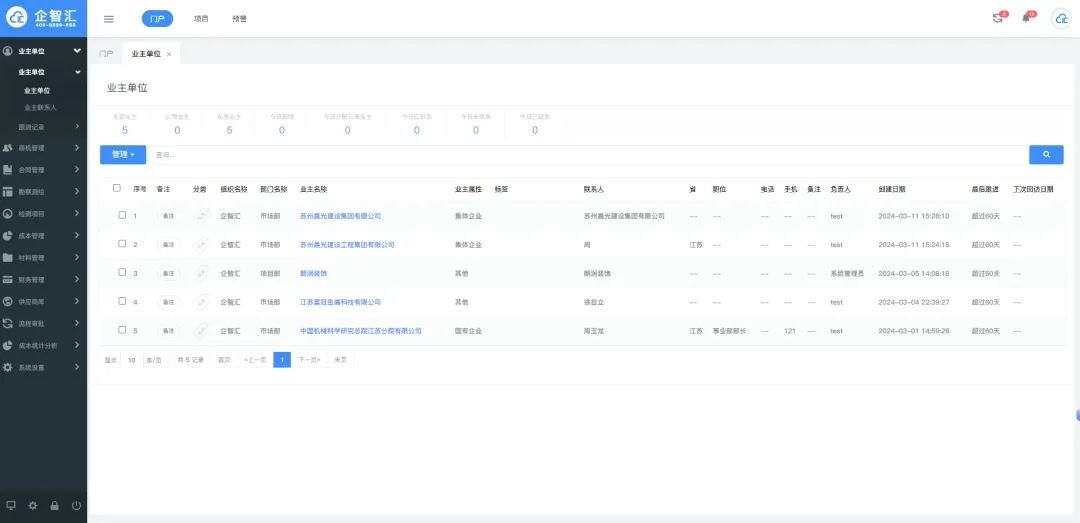Select the 门户 page tab
Screen dimensions: 1080x523
click(106, 54)
